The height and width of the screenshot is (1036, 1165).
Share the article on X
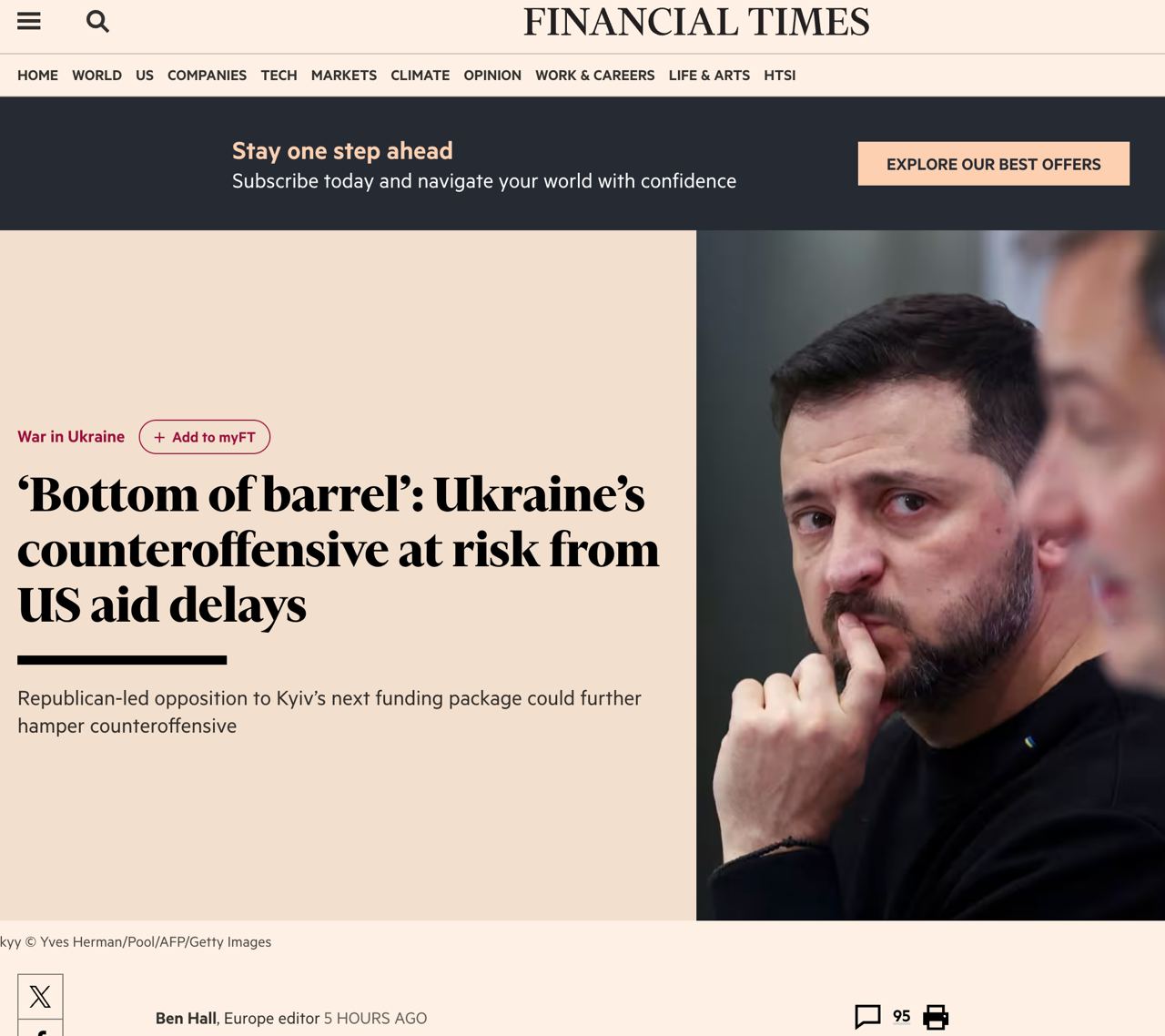[x=40, y=996]
